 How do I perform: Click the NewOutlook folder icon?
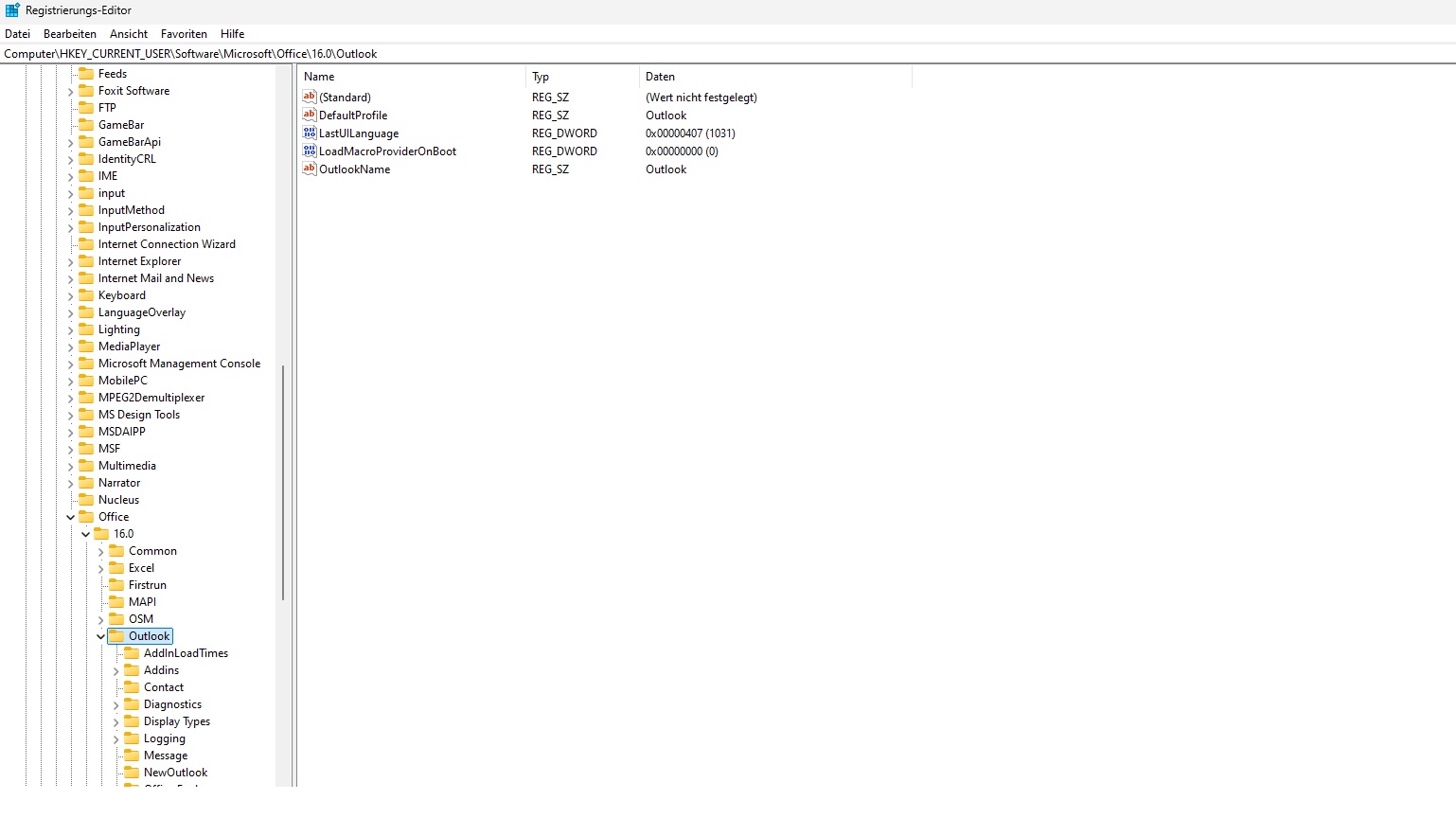(132, 772)
